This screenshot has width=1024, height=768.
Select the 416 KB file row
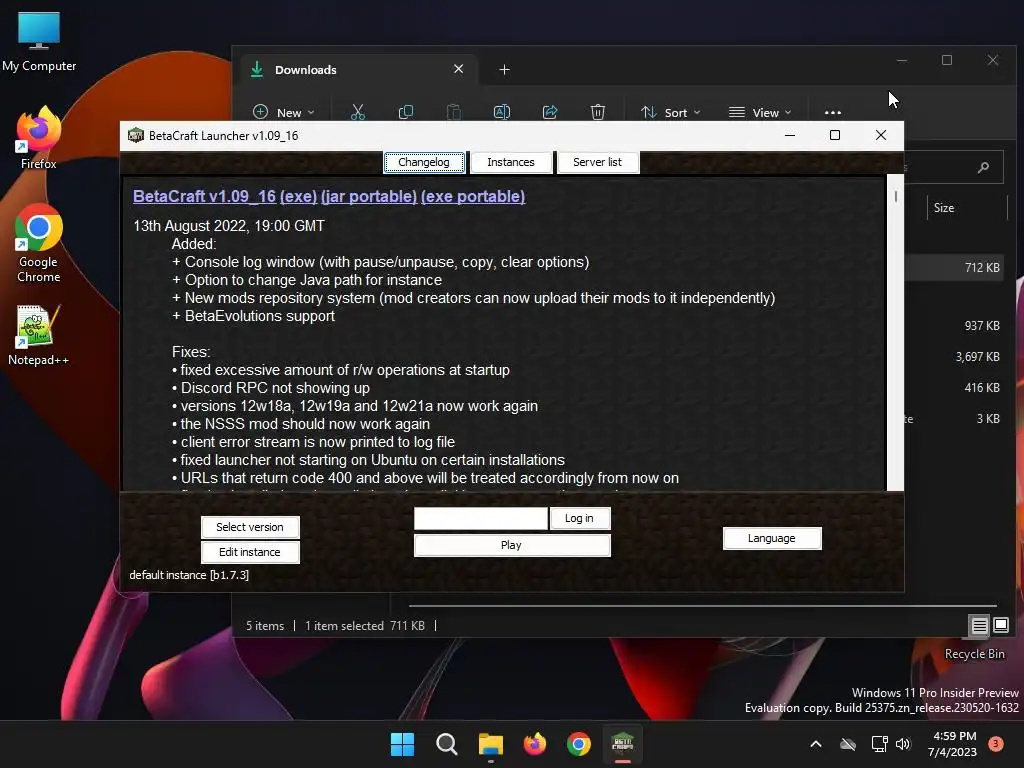pyautogui.click(x=955, y=387)
